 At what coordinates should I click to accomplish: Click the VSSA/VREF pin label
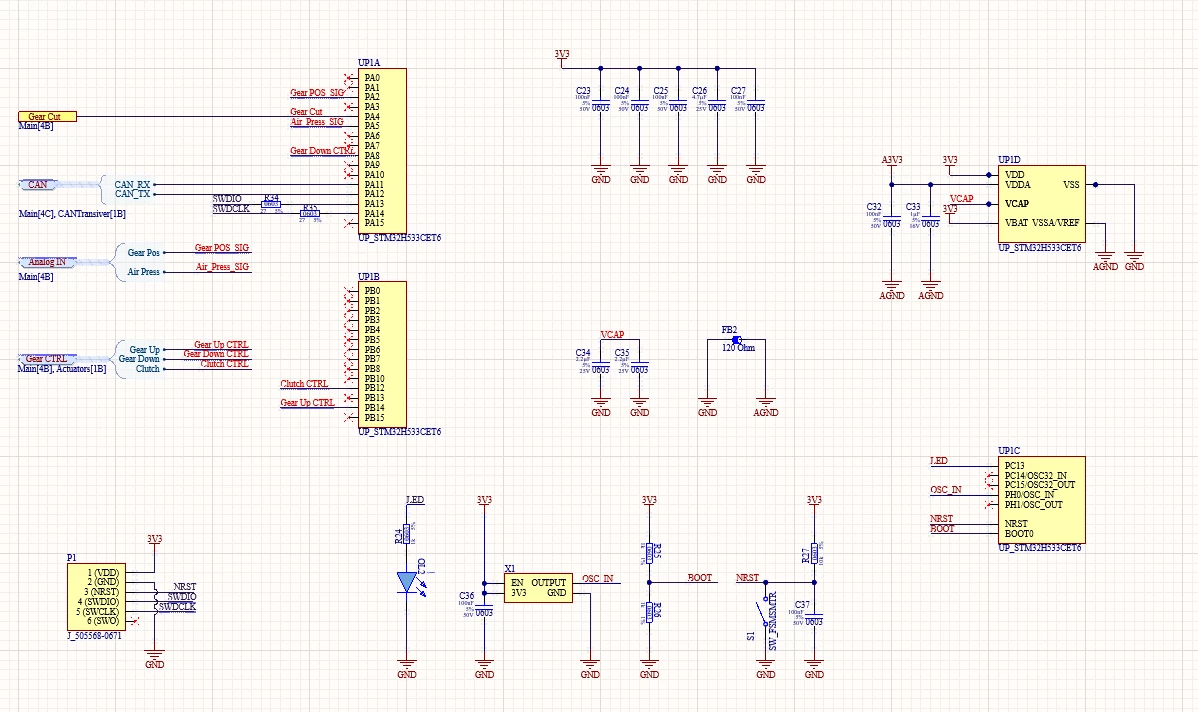point(1056,223)
